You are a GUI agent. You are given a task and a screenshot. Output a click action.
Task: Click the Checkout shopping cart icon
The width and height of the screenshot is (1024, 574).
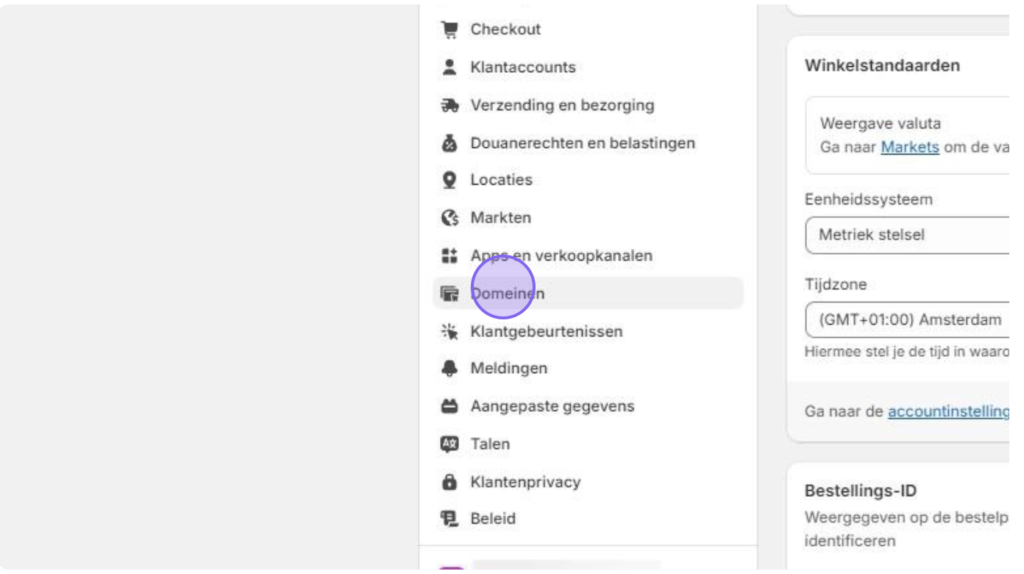[449, 29]
